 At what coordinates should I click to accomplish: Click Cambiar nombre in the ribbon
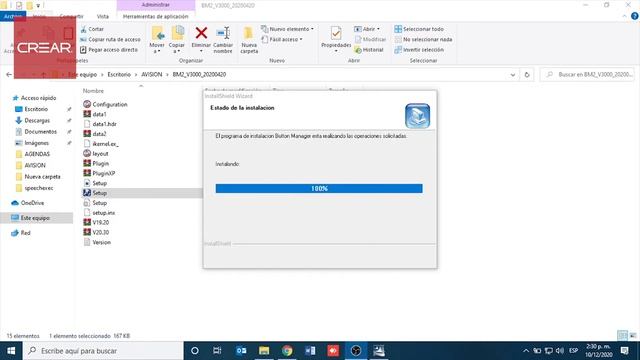(223, 40)
